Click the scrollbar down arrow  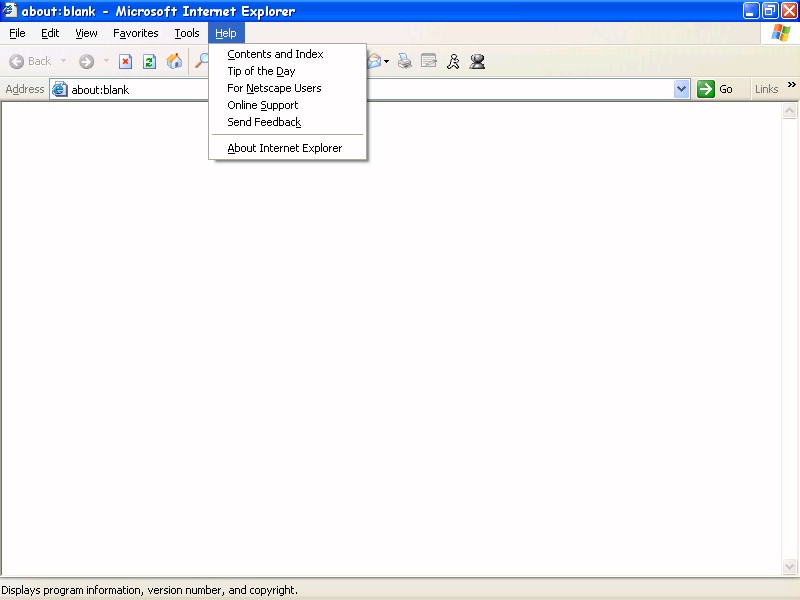789,566
